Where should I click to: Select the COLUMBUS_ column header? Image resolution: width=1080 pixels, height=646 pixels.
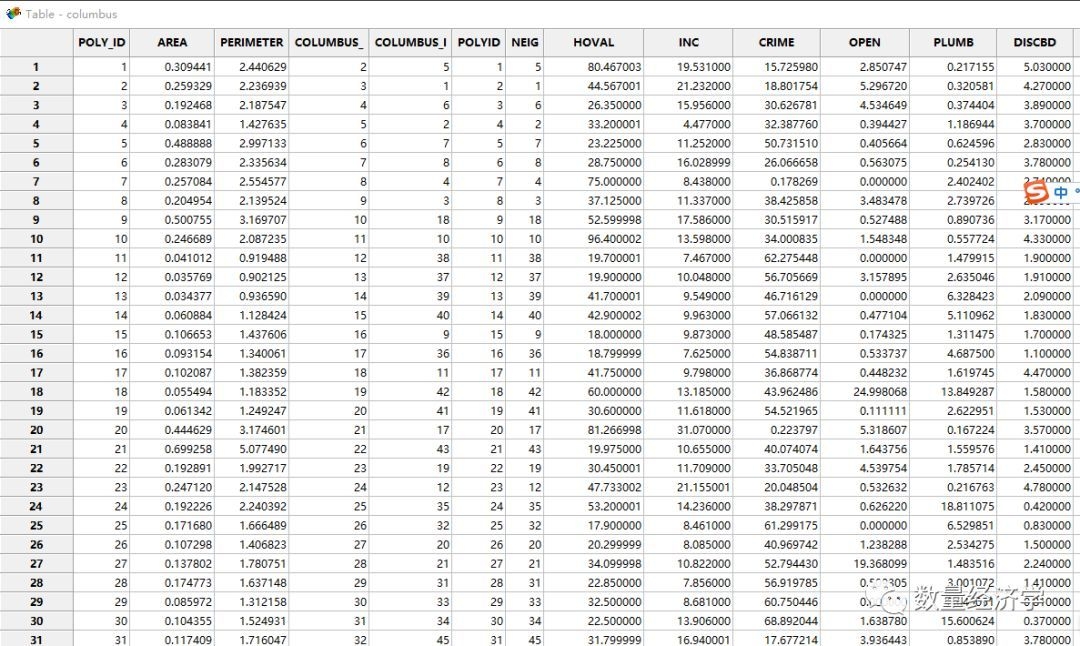click(329, 42)
